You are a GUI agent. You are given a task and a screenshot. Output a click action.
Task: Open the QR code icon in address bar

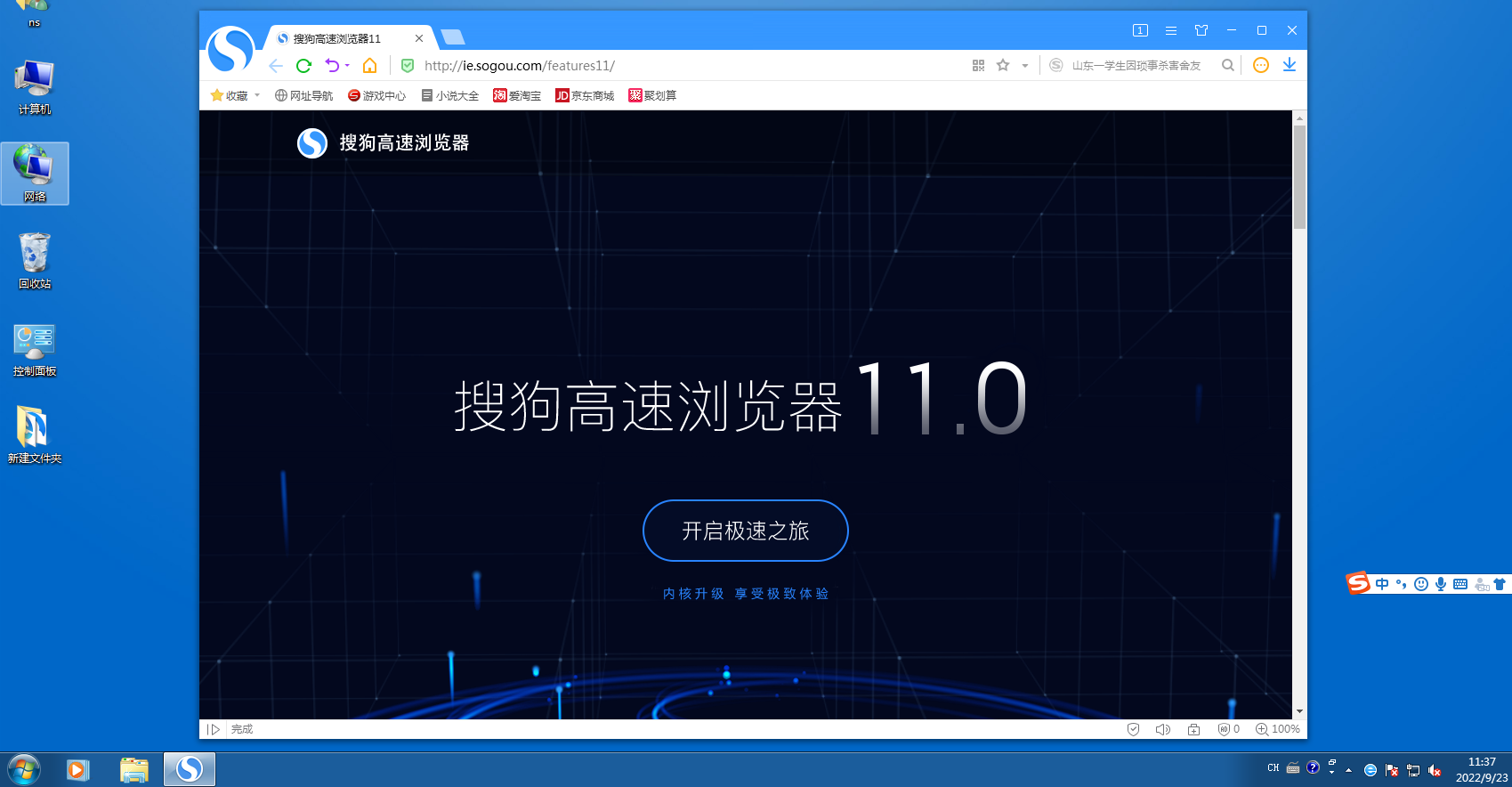pos(978,65)
